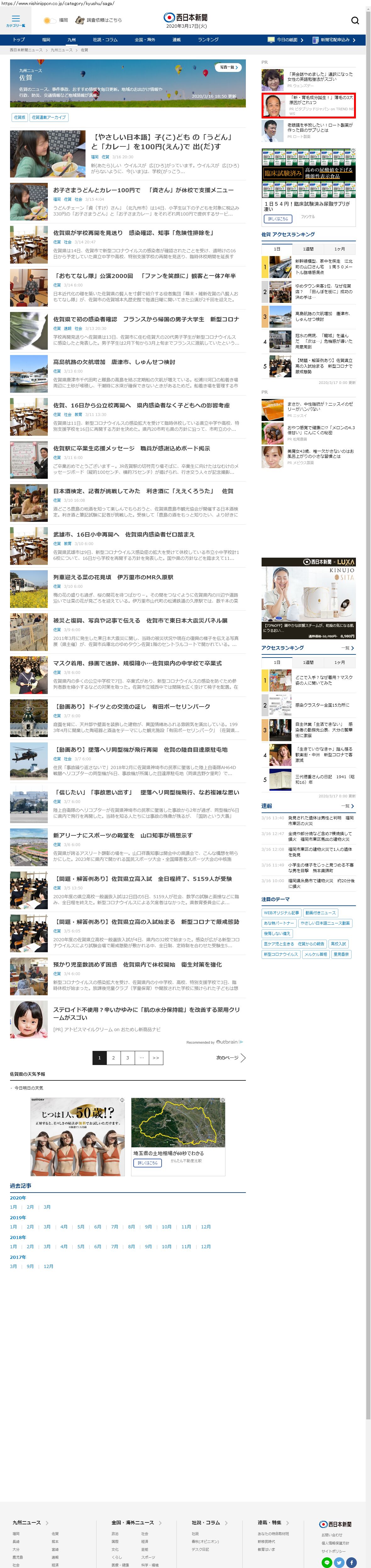Click the green LINE share icon in footer
The image size is (371, 1568).
(327, 1562)
